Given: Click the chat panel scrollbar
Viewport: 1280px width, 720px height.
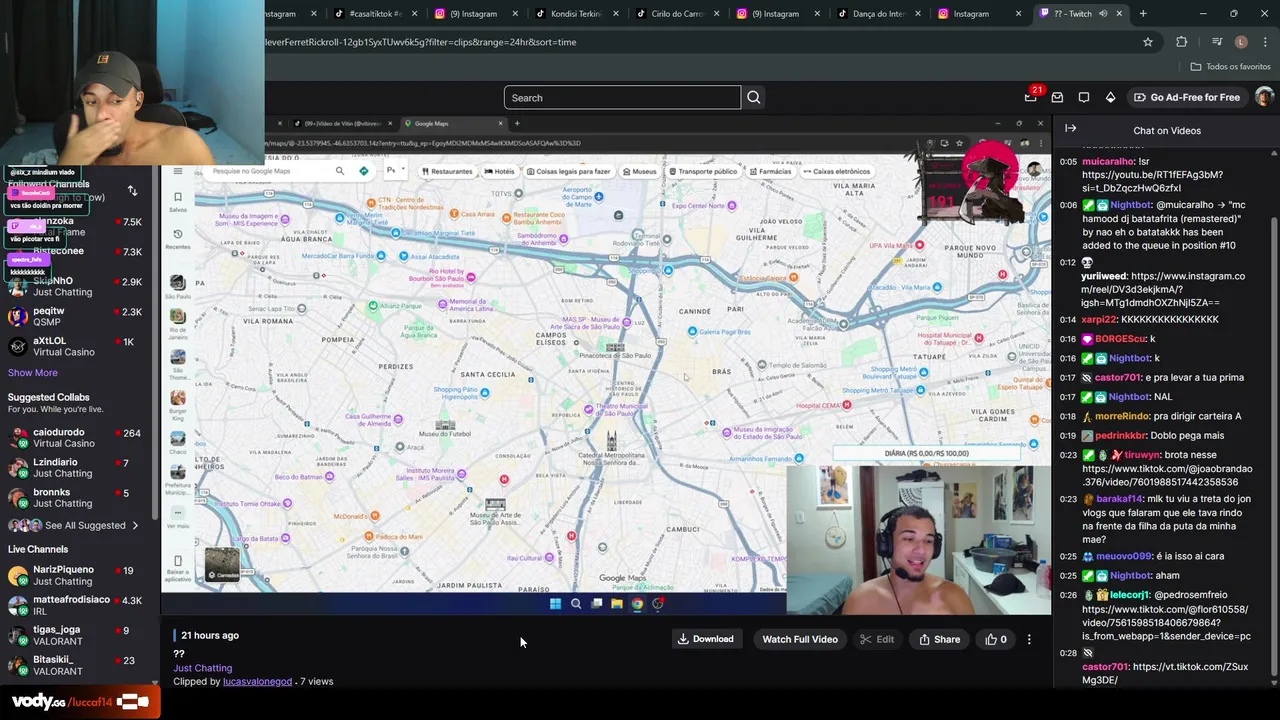Looking at the screenshot, I should tap(1274, 420).
